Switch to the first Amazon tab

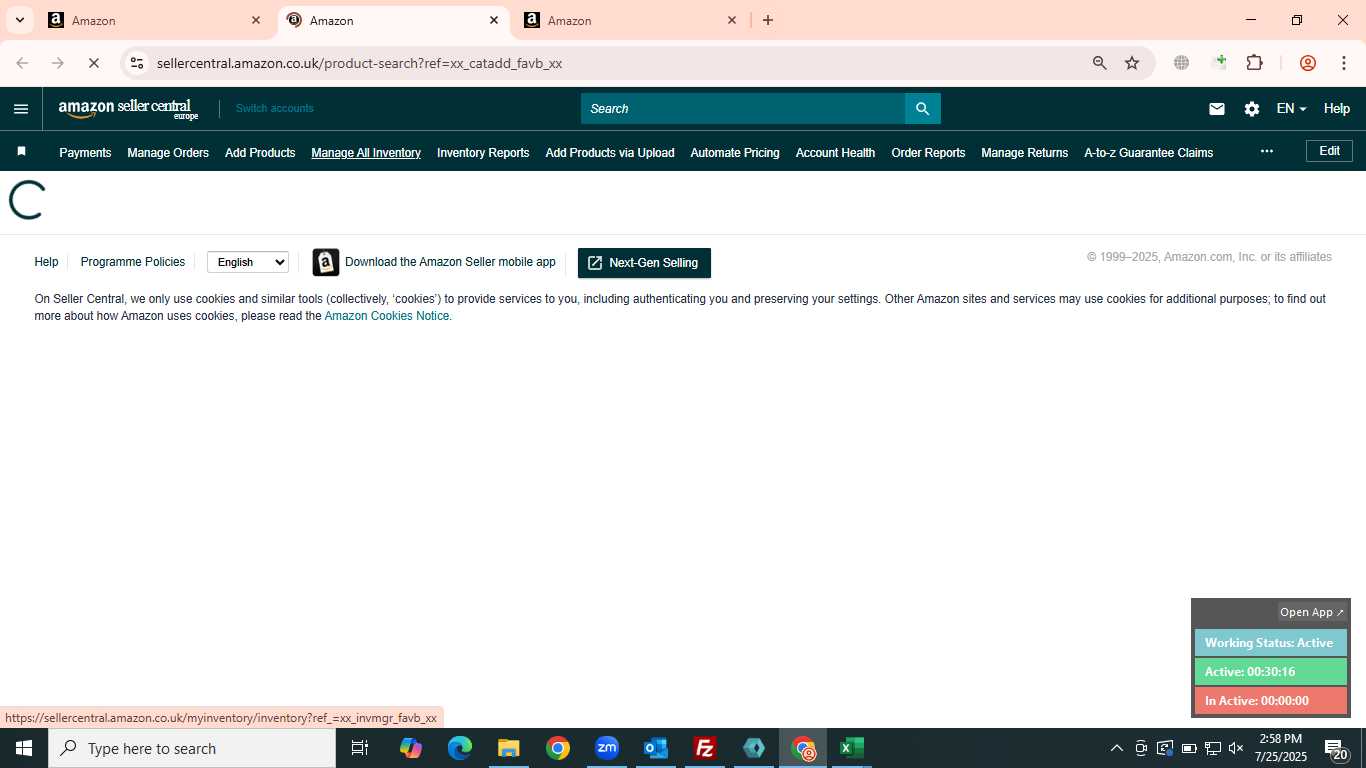click(x=155, y=20)
